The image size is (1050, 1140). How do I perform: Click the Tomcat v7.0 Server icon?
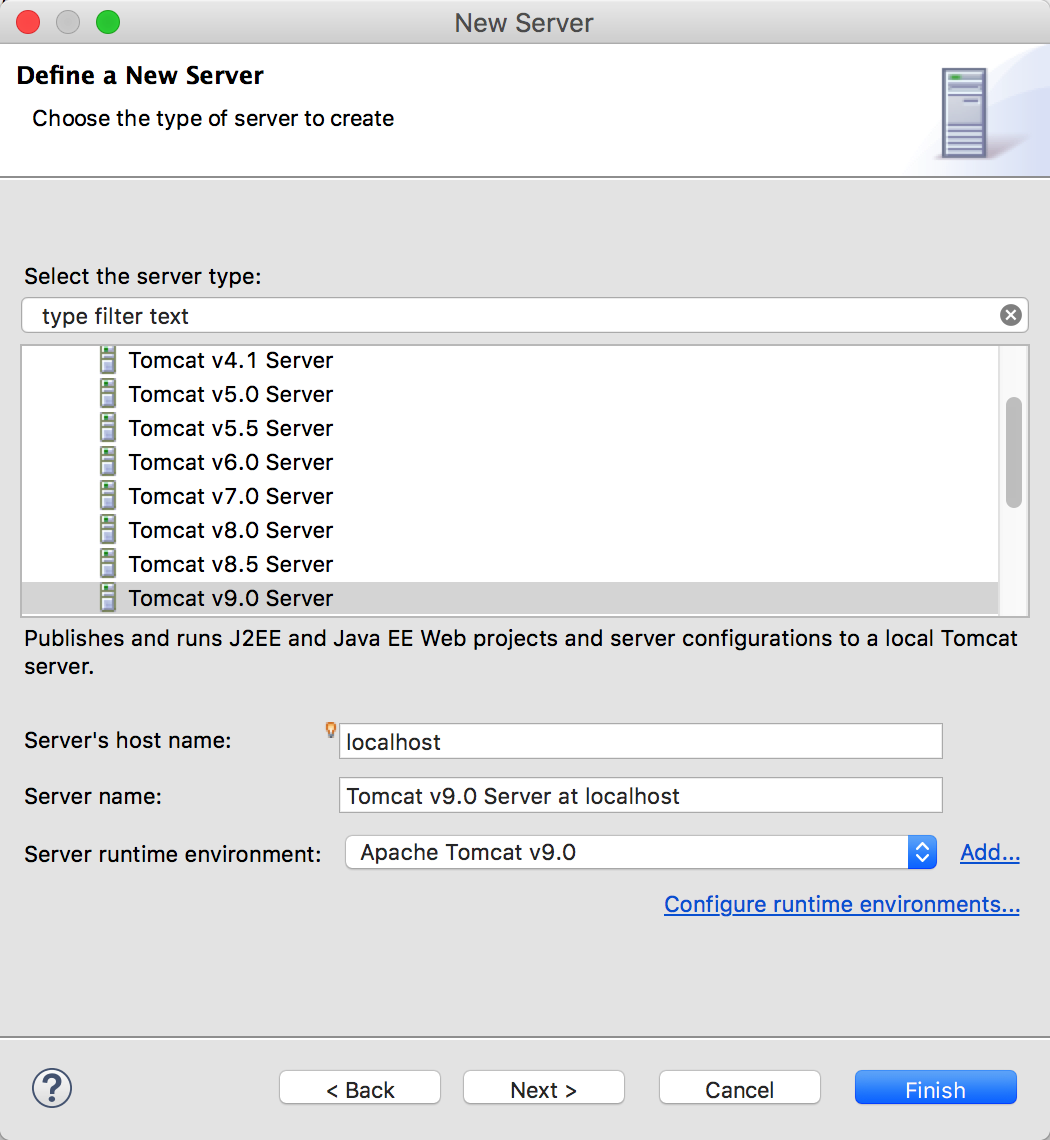point(108,496)
